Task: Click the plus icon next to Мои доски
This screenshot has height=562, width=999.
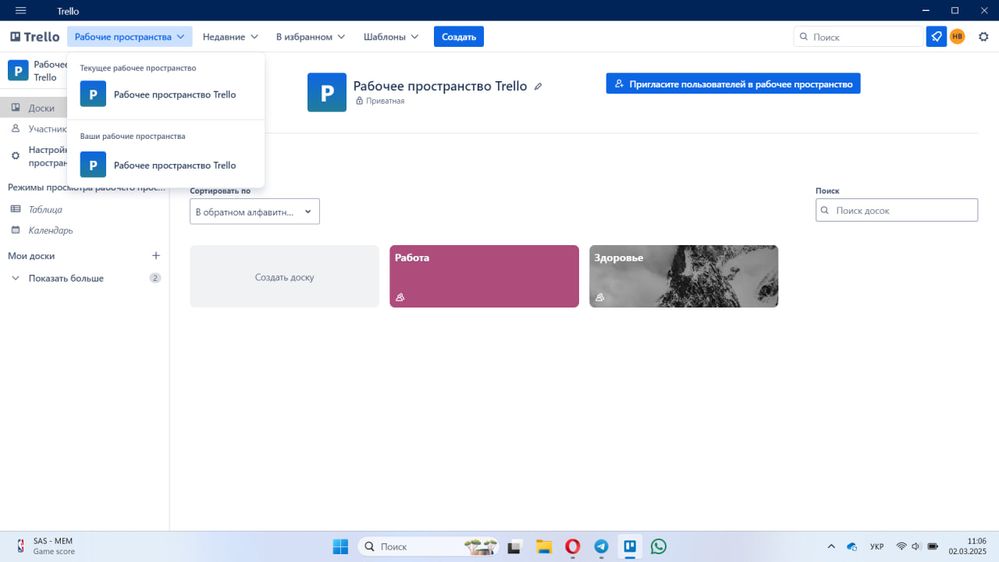Action: [155, 256]
